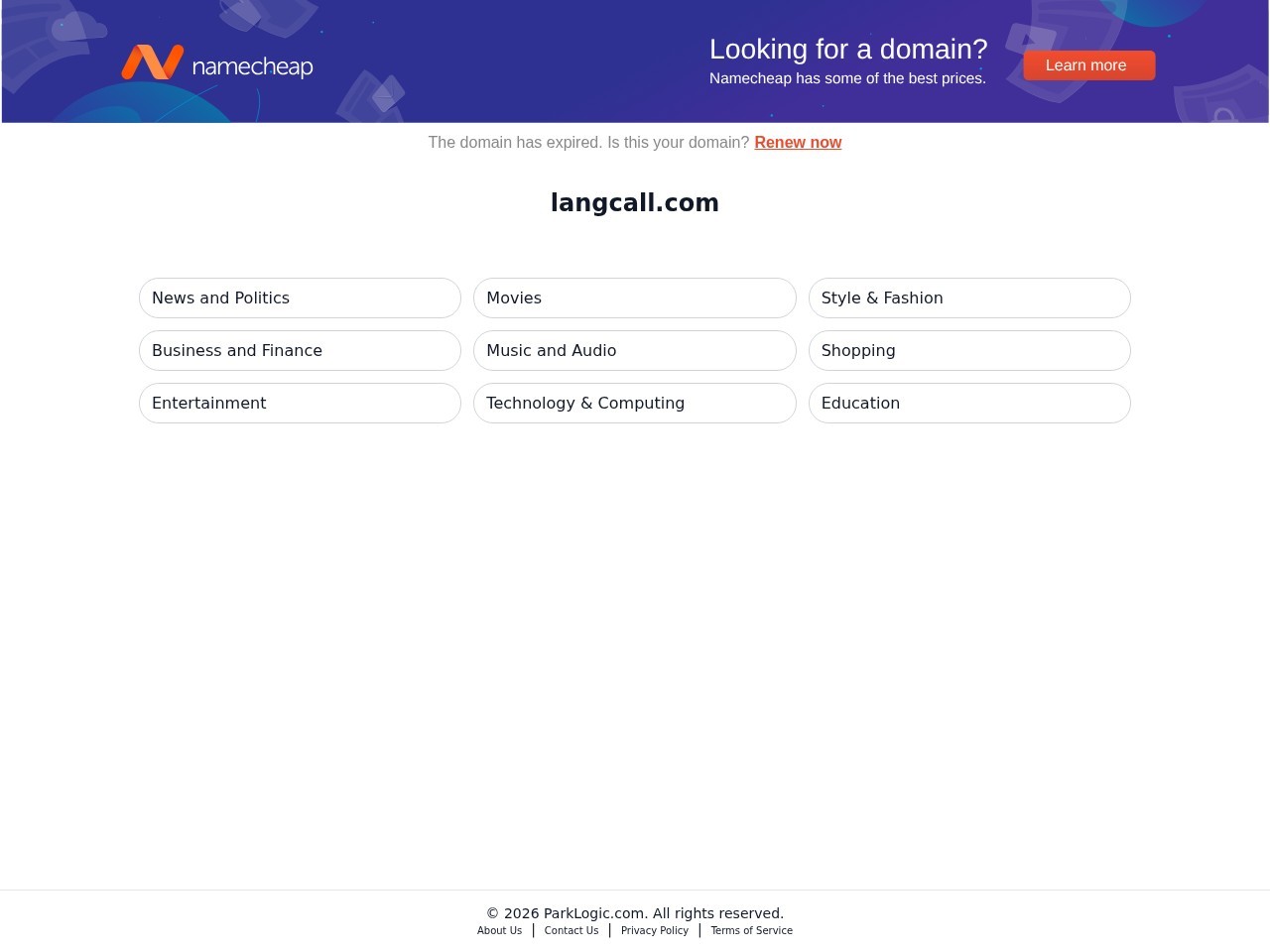Open the Education category

(969, 403)
